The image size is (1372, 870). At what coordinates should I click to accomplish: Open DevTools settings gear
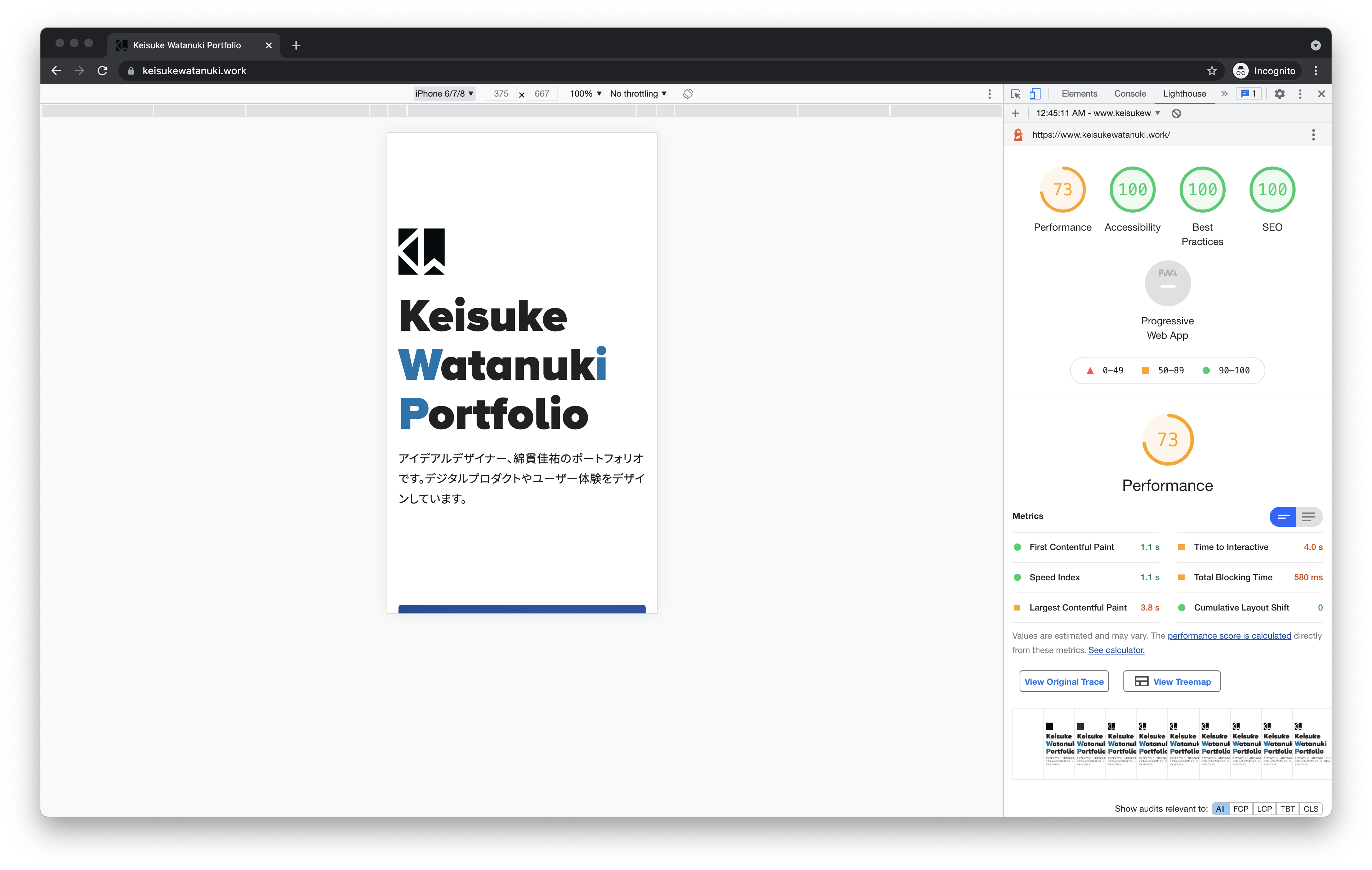pos(1280,94)
